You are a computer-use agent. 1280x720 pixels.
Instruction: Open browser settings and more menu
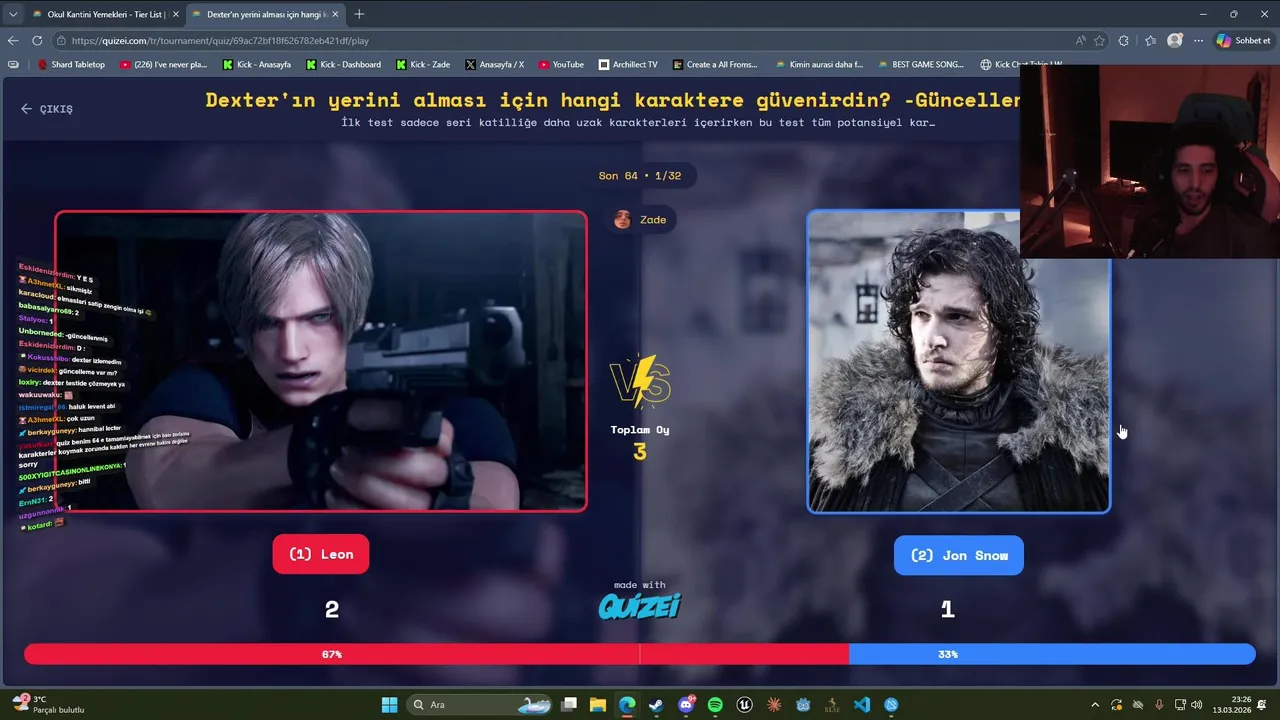click(x=1198, y=41)
